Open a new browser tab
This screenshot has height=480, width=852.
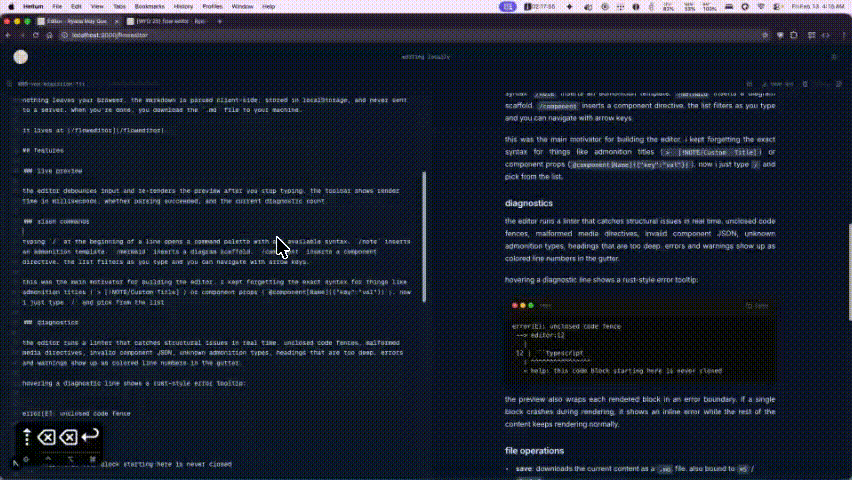[220, 21]
